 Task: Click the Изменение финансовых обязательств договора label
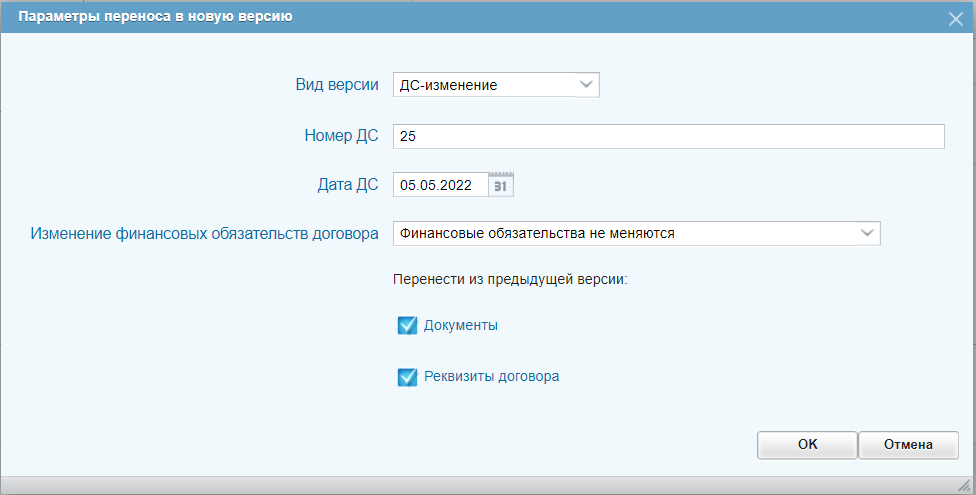pyautogui.click(x=205, y=233)
